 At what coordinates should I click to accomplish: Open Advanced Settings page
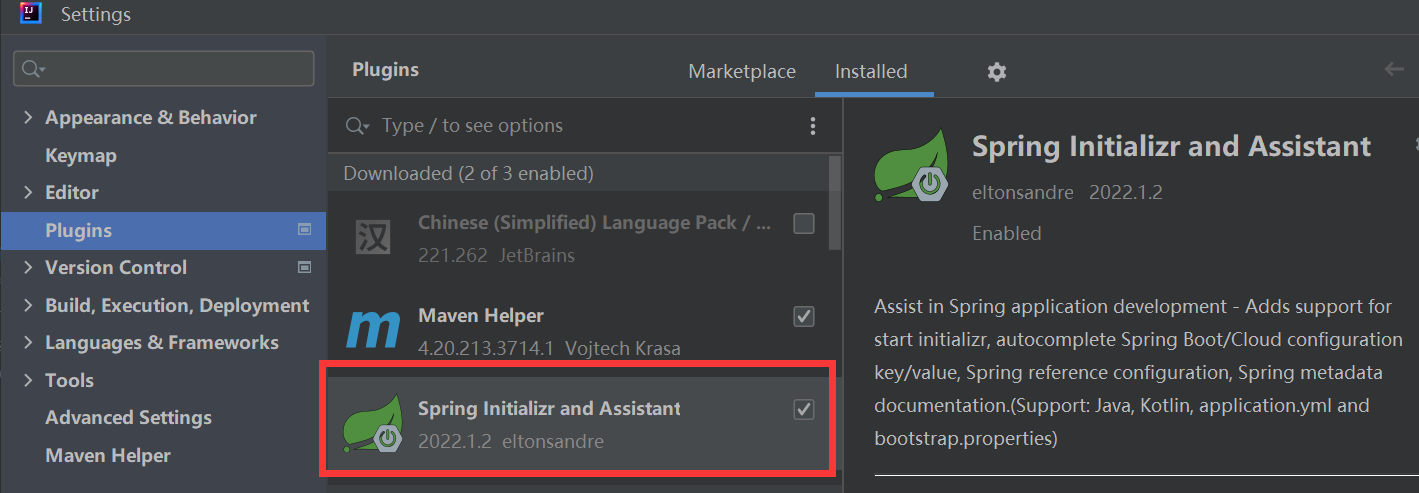[128, 417]
